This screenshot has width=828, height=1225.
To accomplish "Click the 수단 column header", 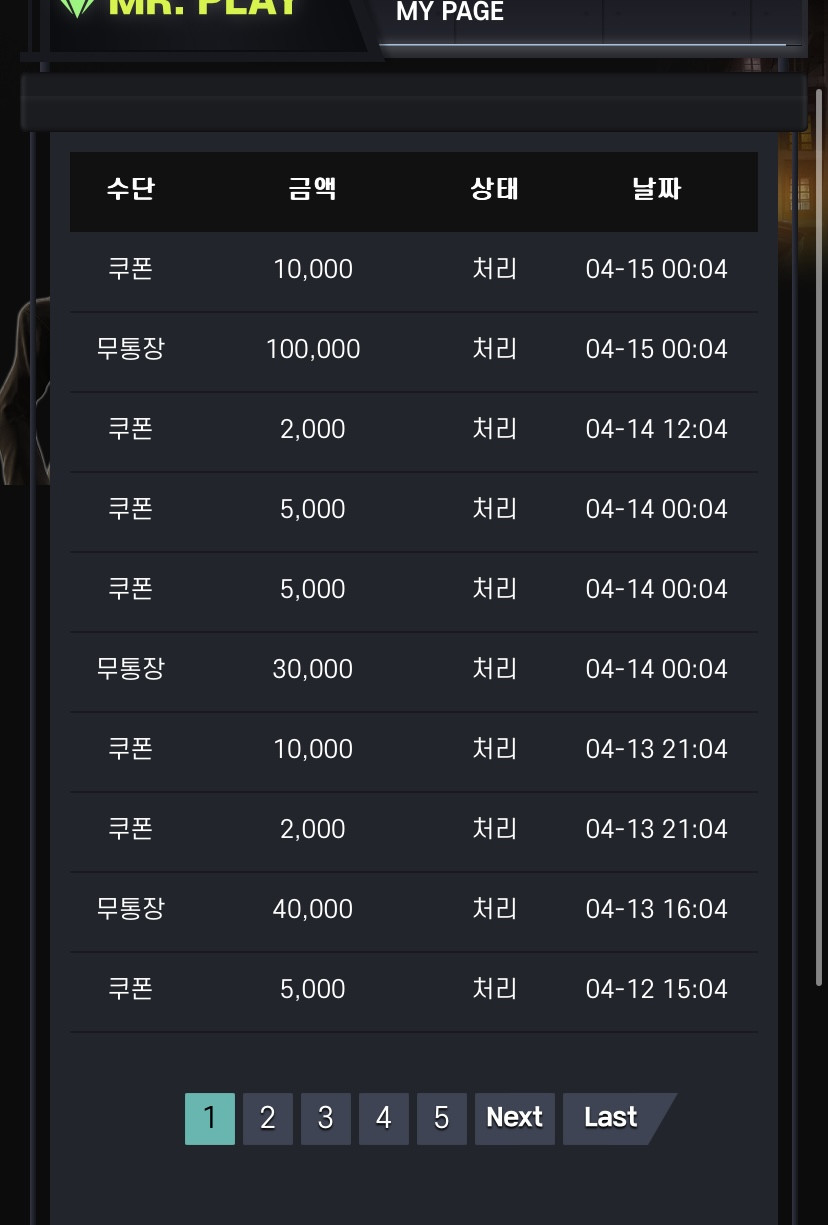I will pos(131,189).
